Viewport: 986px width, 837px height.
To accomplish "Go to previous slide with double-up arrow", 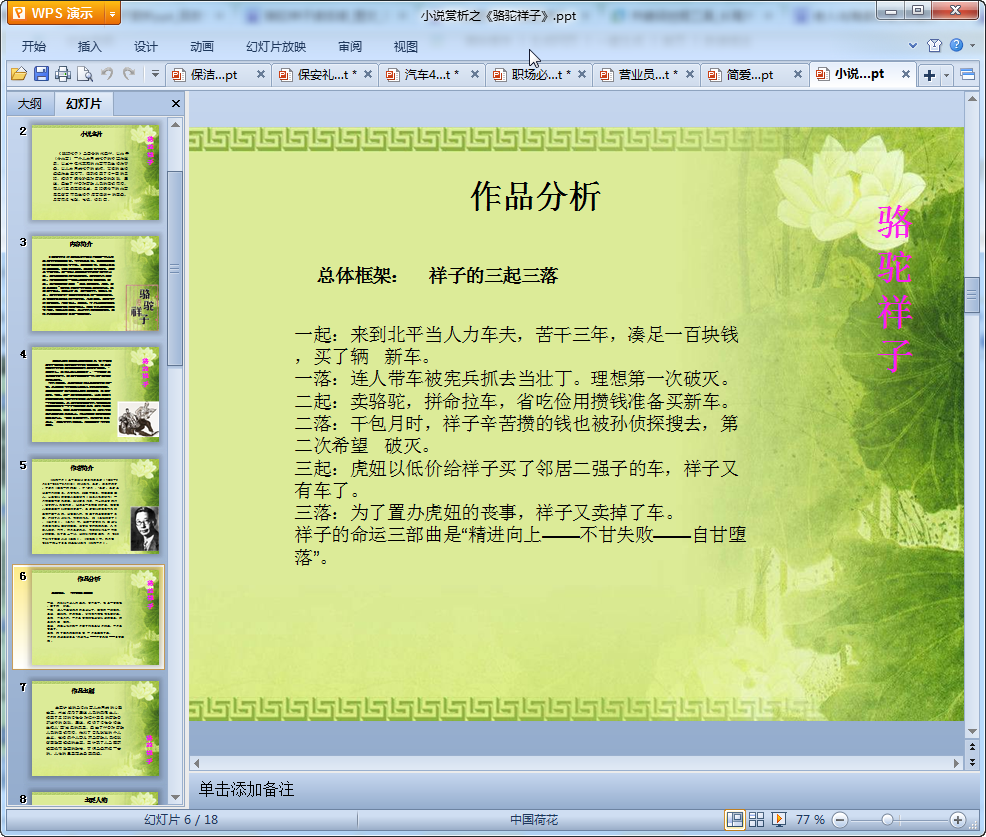I will [x=972, y=747].
